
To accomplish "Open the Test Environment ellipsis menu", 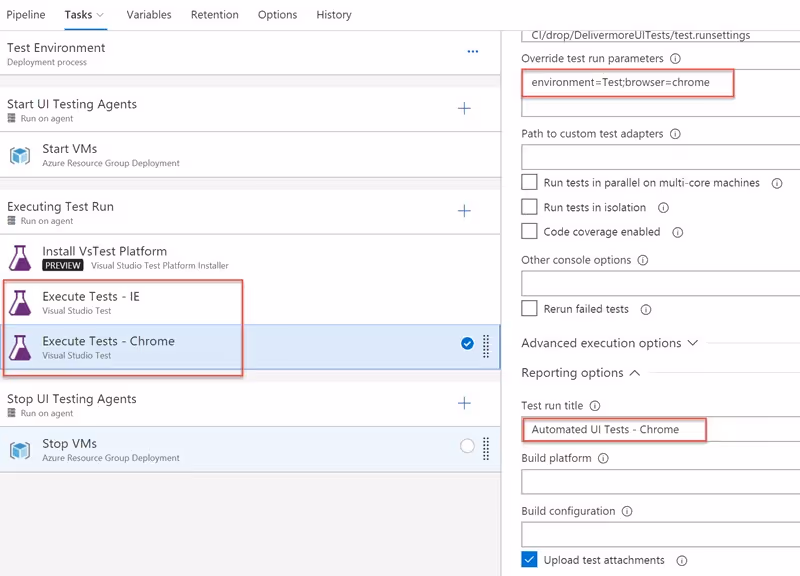I will [x=472, y=52].
